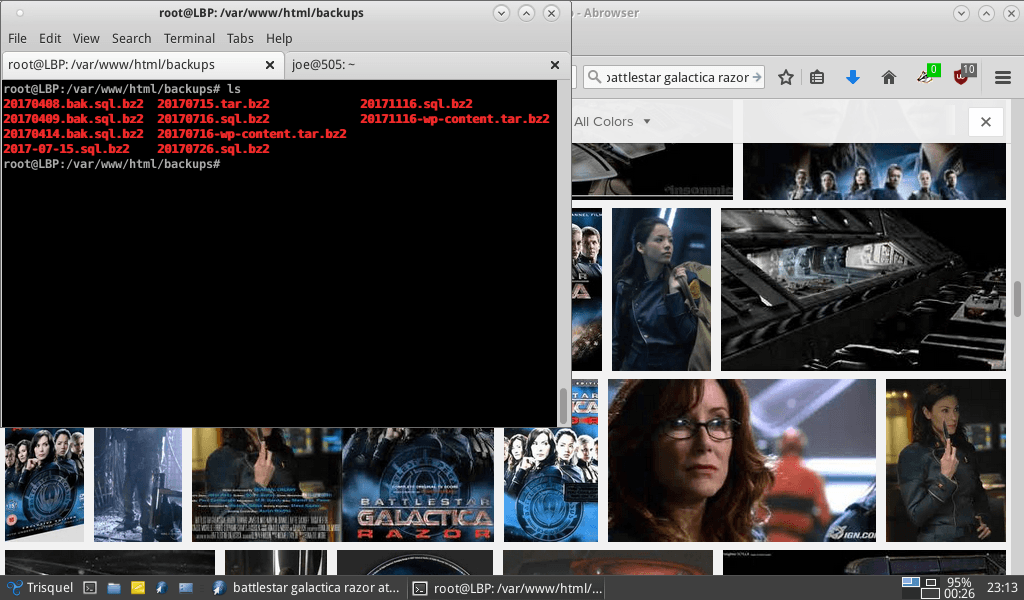Image resolution: width=1024 pixels, height=600 pixels.
Task: Submit search with the arrow in search box
Action: pyautogui.click(x=757, y=77)
